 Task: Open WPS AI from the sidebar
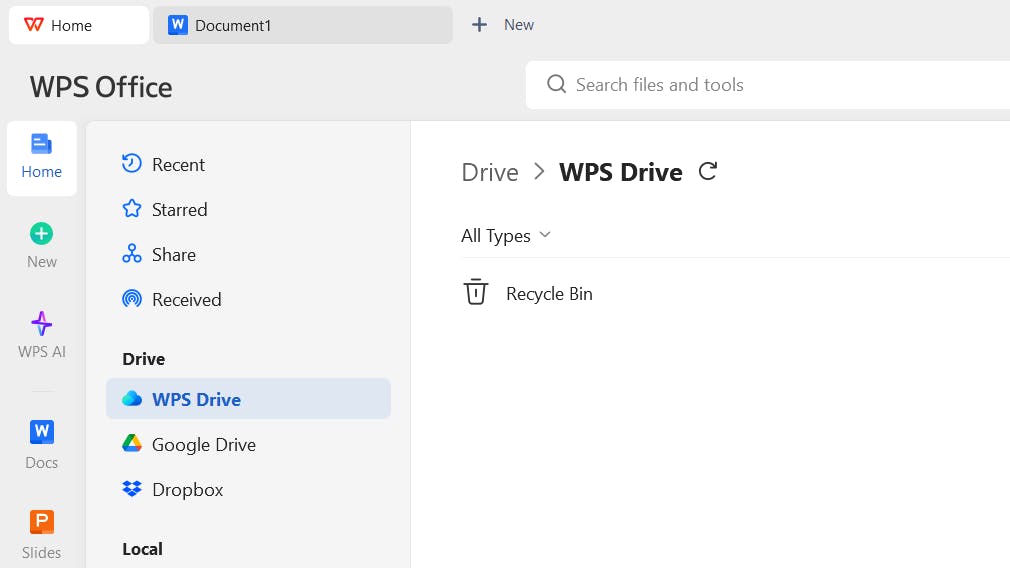click(x=42, y=335)
